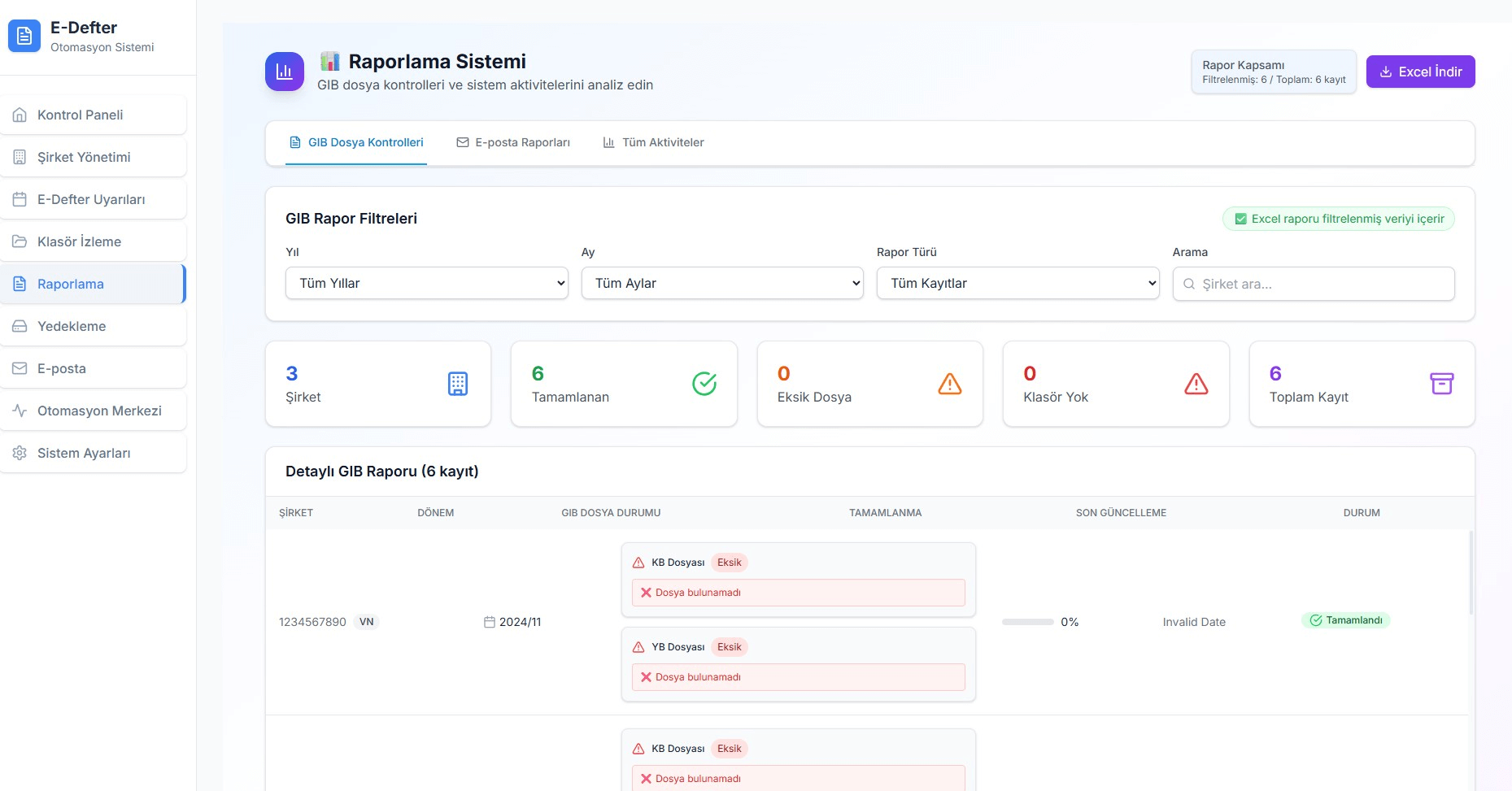Screen dimensions: 1512x791
Task: Open Rapor Türü dropdown showing Tüm Kayıtlar
Action: (x=1017, y=283)
